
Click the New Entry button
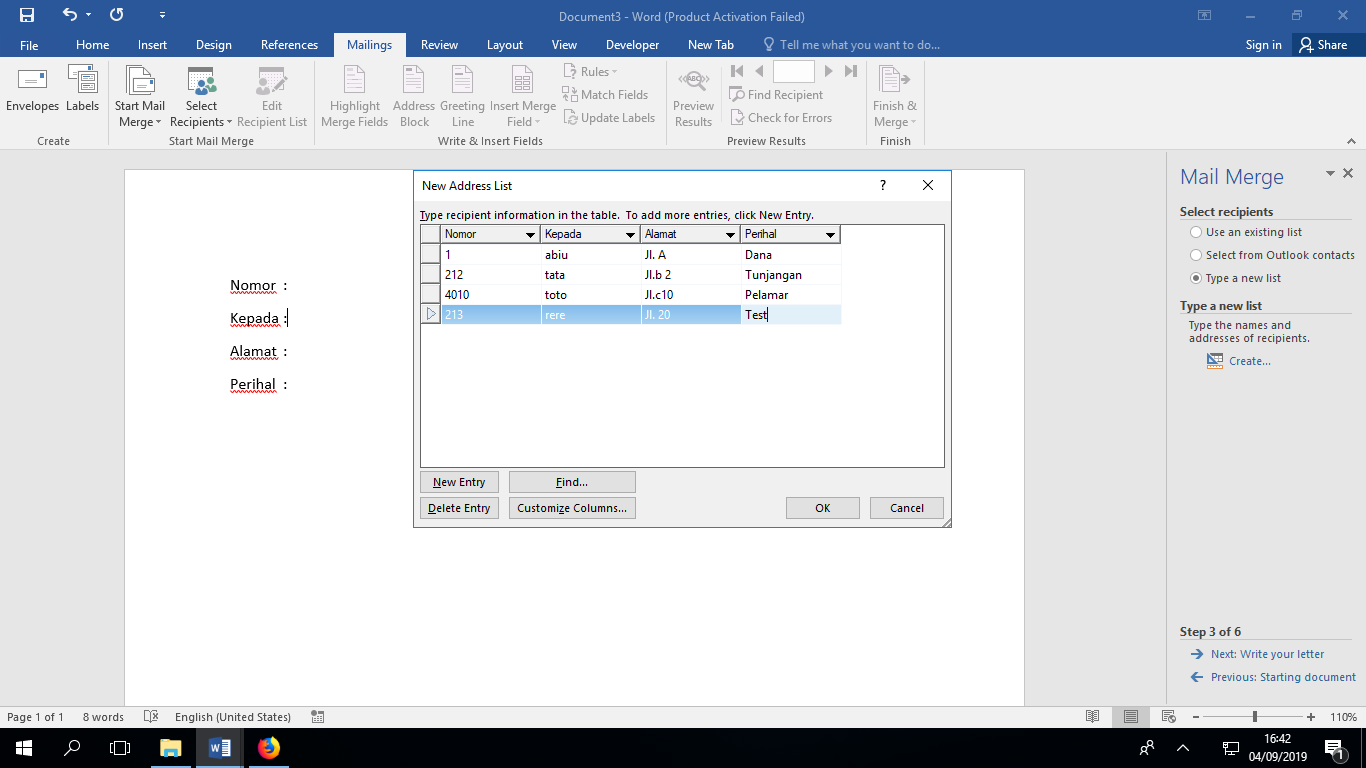click(459, 482)
